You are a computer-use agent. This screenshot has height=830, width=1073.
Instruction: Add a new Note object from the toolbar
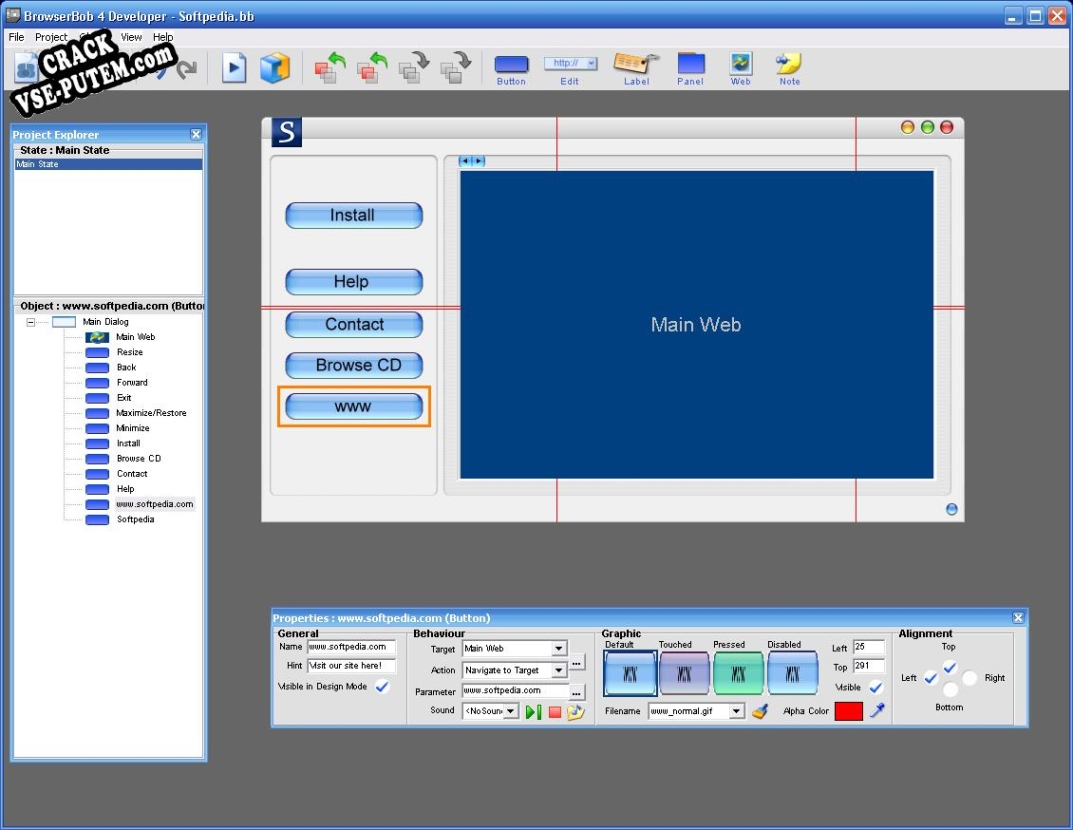point(789,70)
